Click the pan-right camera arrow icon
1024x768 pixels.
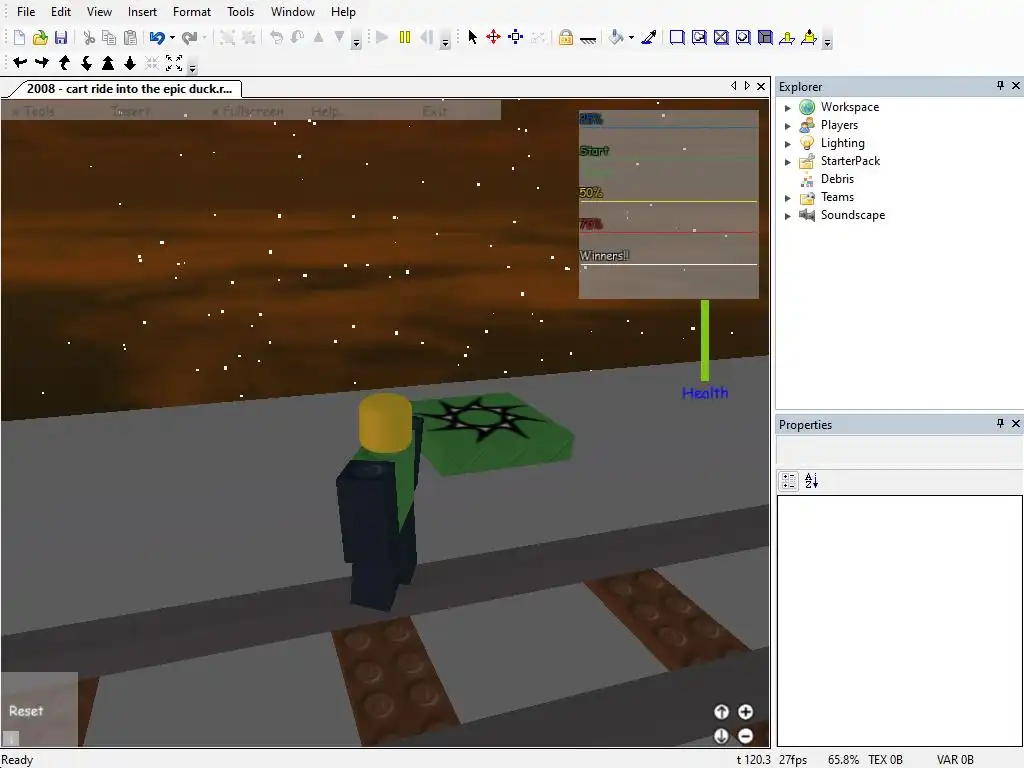tap(42, 63)
